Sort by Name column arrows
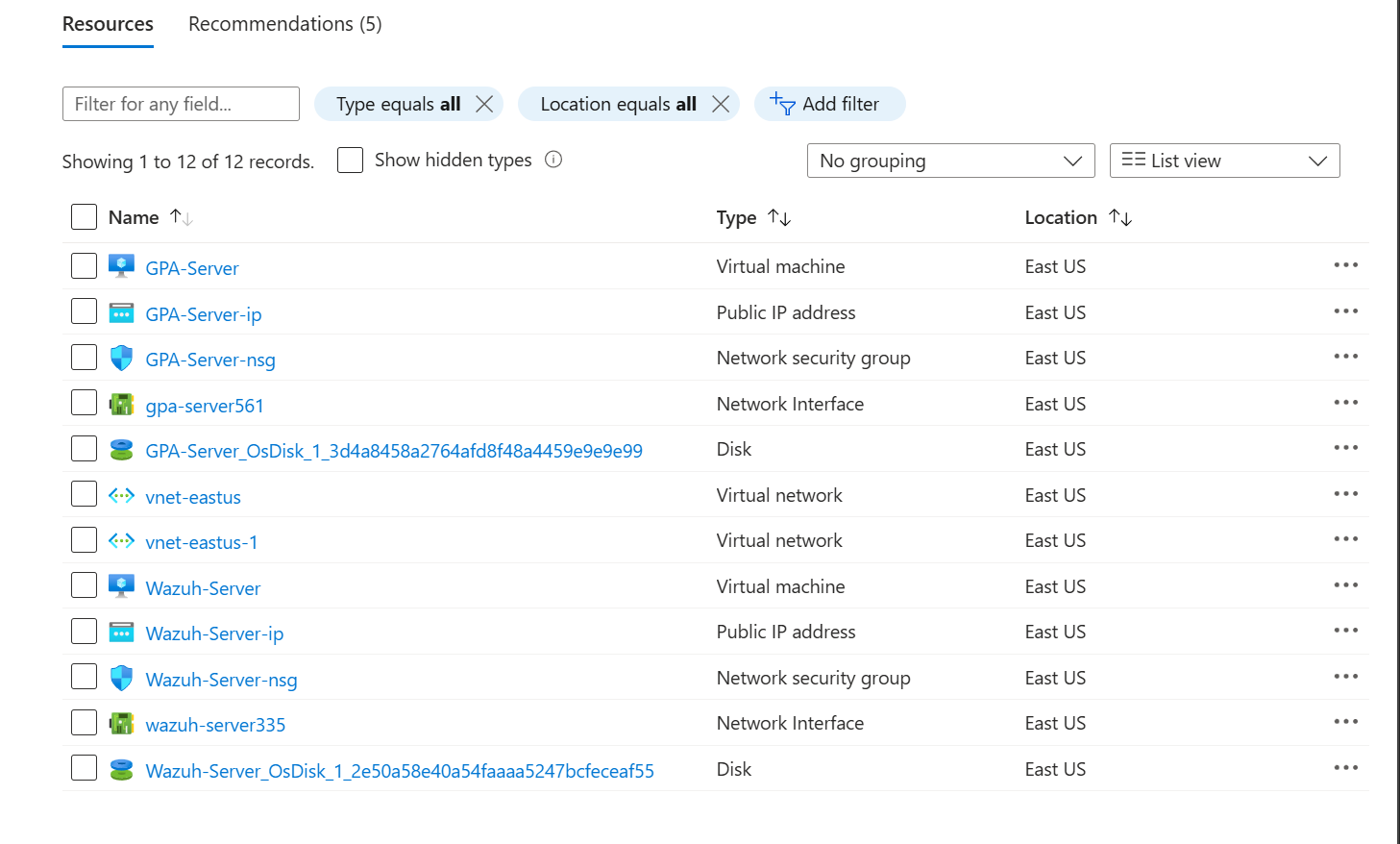1400x844 pixels. pyautogui.click(x=182, y=218)
